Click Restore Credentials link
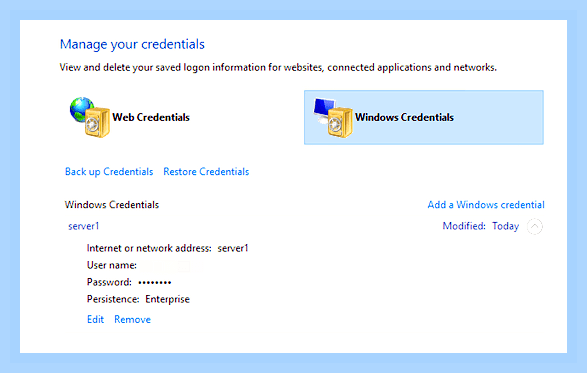587x373 pixels. point(206,172)
